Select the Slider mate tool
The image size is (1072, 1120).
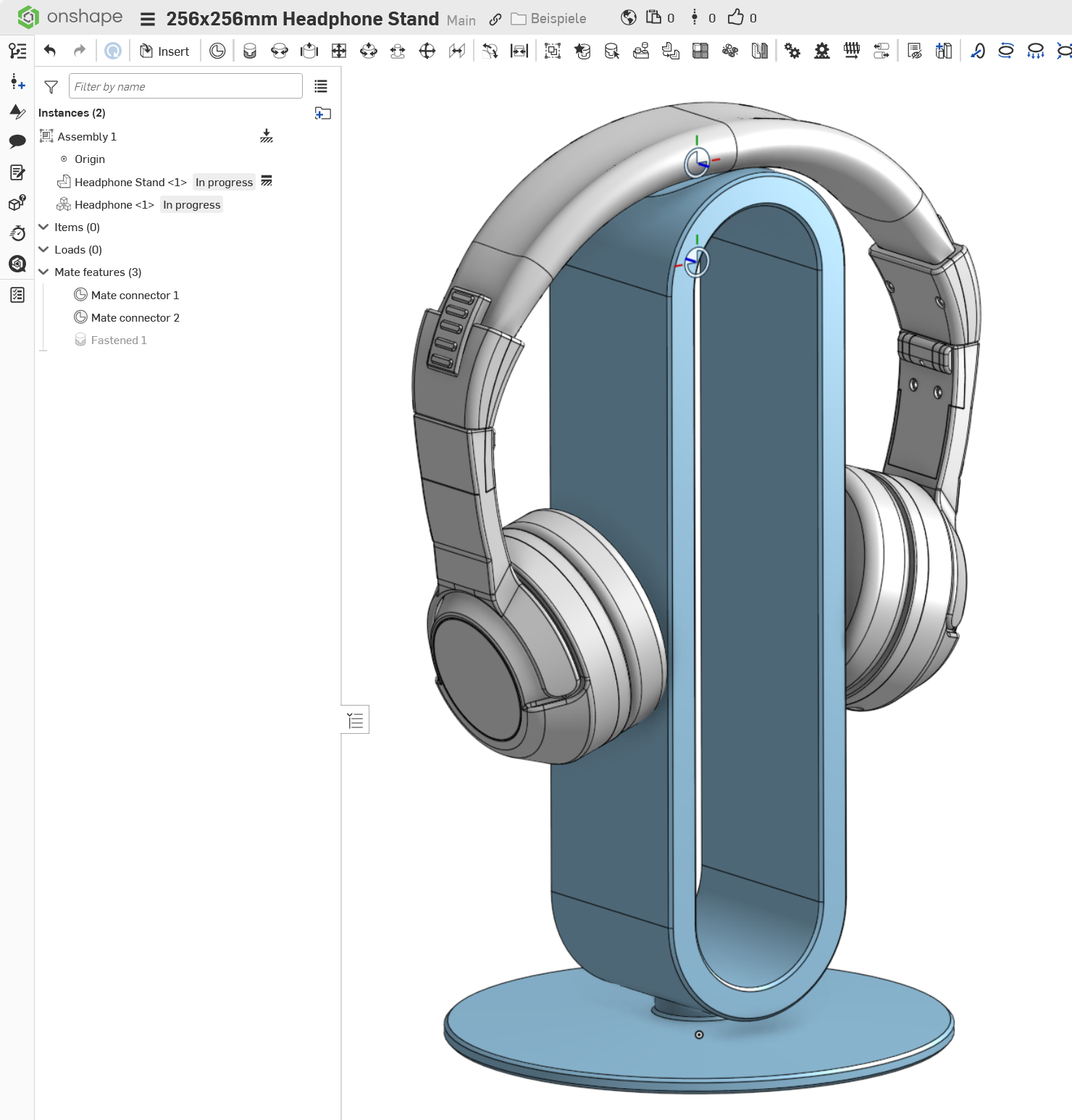coord(309,51)
